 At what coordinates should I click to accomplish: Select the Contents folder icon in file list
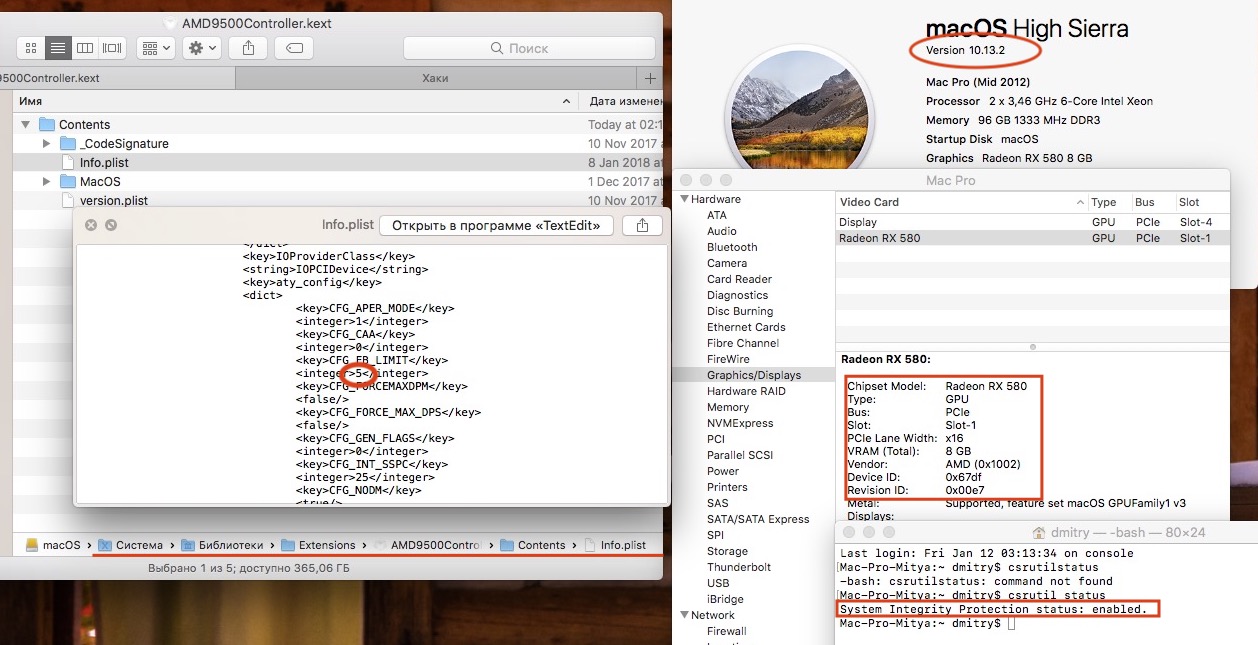pos(46,125)
